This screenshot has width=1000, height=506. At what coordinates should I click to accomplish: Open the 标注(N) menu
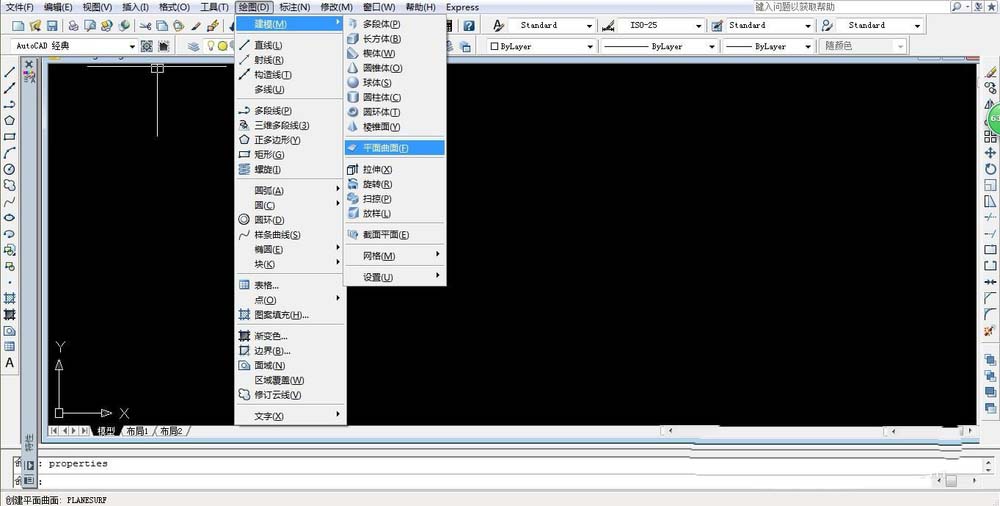click(295, 7)
